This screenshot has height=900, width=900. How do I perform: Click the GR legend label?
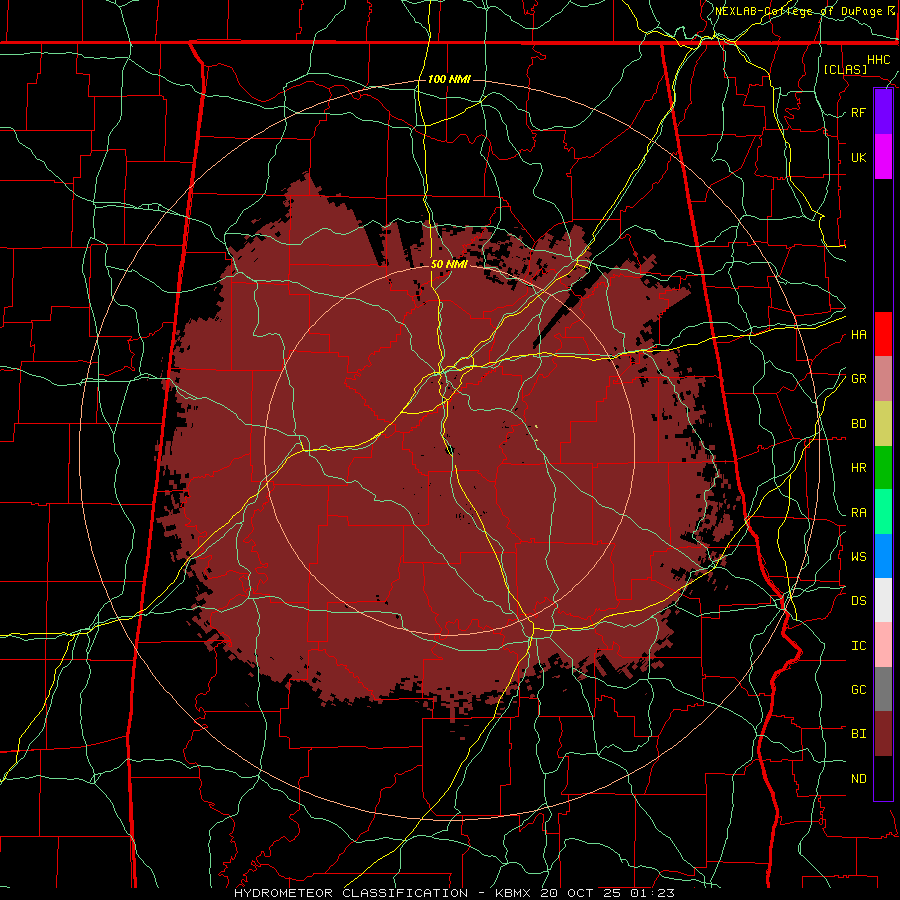point(859,379)
